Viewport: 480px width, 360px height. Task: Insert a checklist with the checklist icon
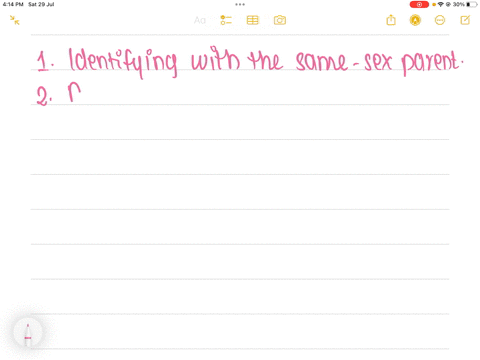[226, 20]
